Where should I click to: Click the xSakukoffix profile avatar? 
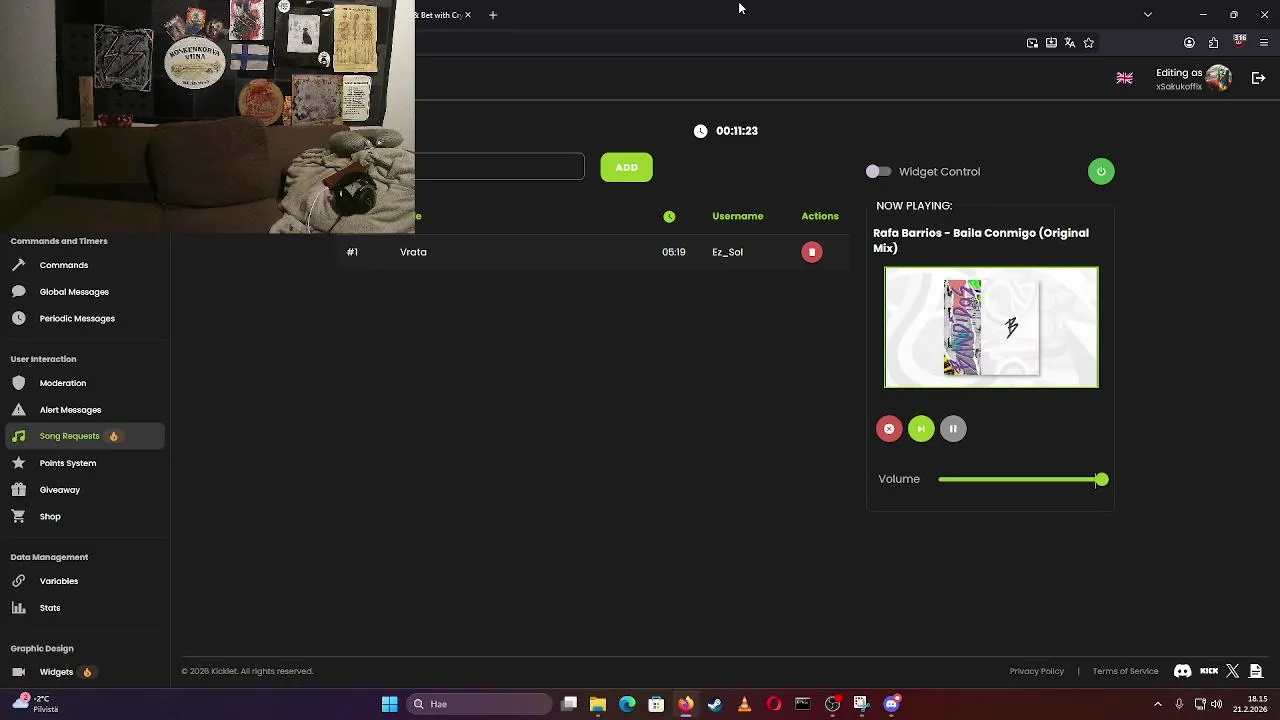(x=1219, y=77)
